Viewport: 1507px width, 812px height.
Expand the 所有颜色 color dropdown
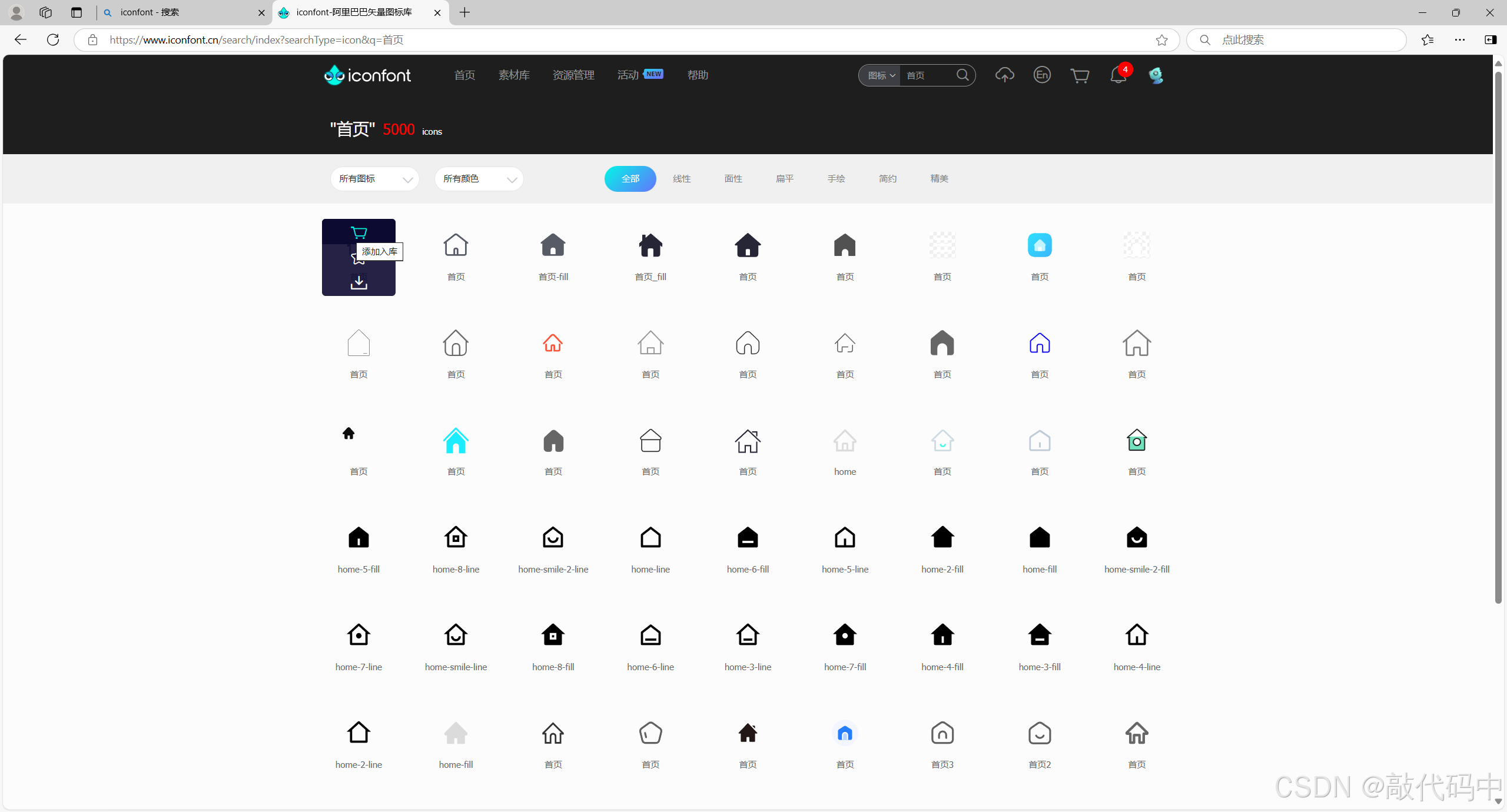click(x=479, y=179)
